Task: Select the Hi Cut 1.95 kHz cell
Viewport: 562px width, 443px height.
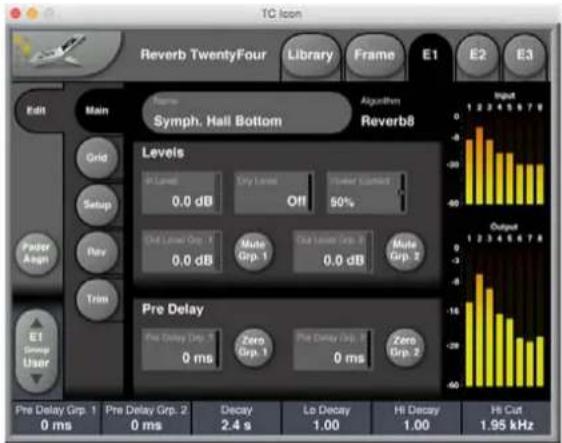Action: 506,418
